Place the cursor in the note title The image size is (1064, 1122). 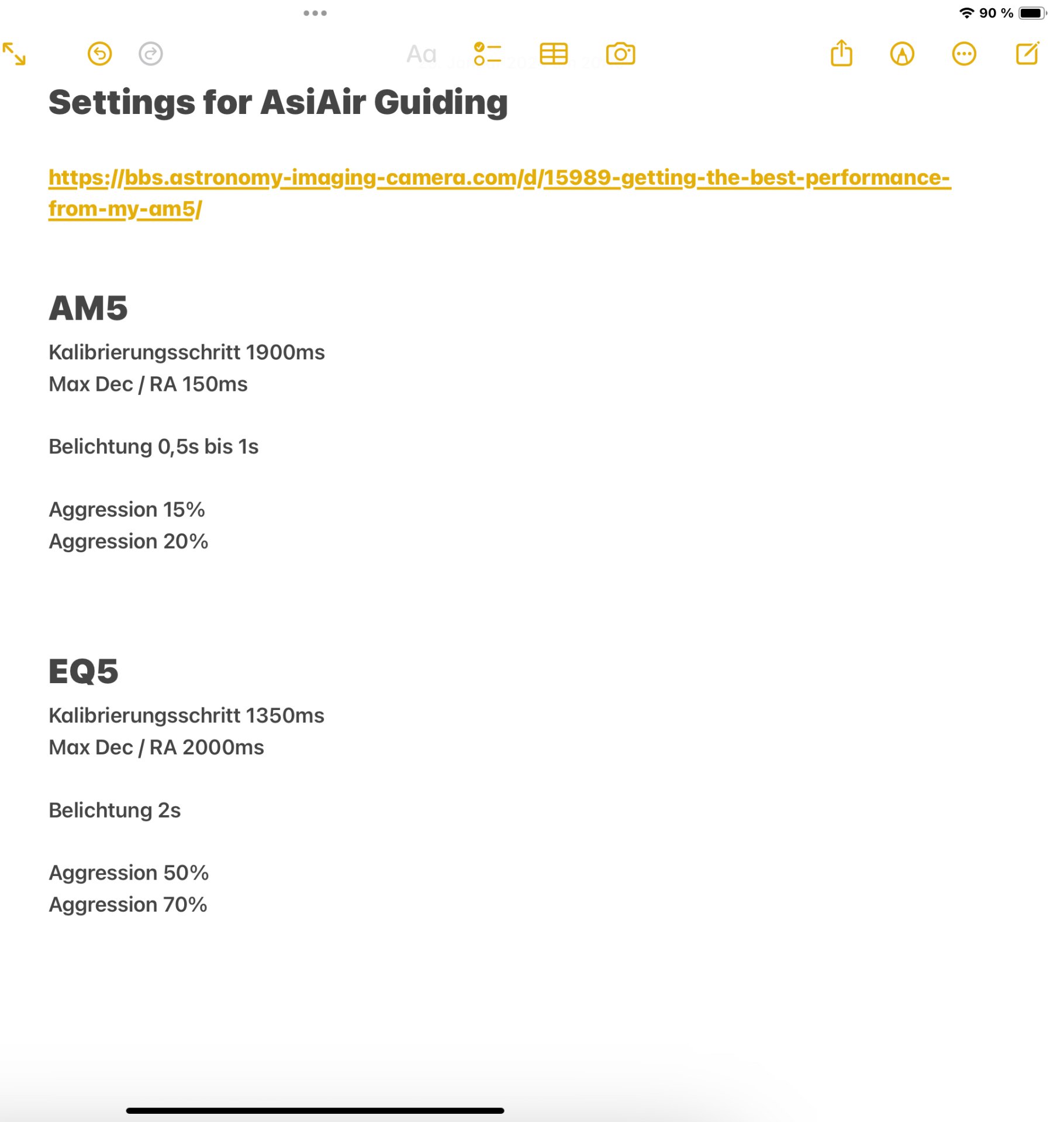pyautogui.click(x=278, y=103)
